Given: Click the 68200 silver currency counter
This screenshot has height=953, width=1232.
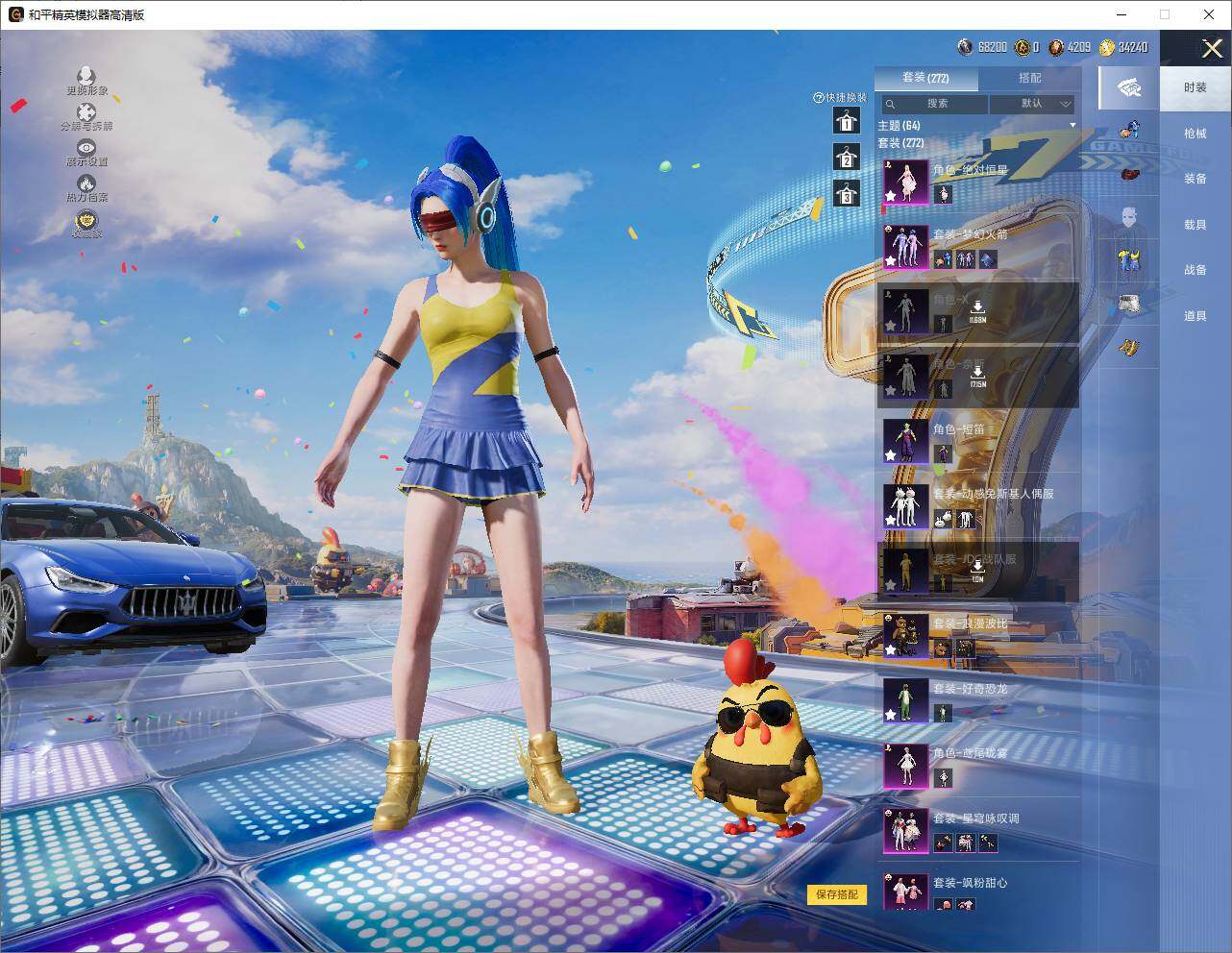Looking at the screenshot, I should 982,47.
